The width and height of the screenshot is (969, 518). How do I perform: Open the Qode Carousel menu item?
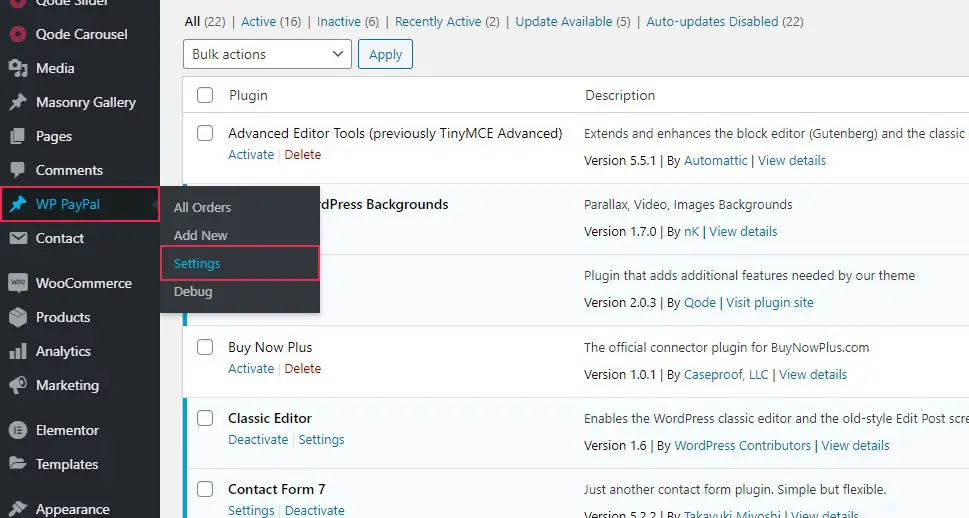(80, 34)
